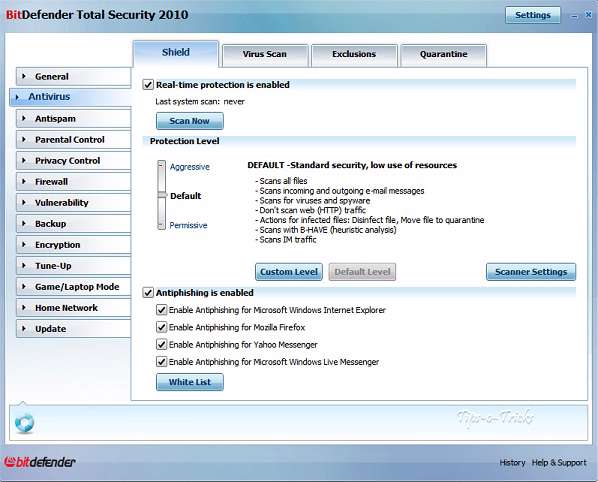The image size is (598, 482).
Task: Click the Scan Now button
Action: pos(190,121)
